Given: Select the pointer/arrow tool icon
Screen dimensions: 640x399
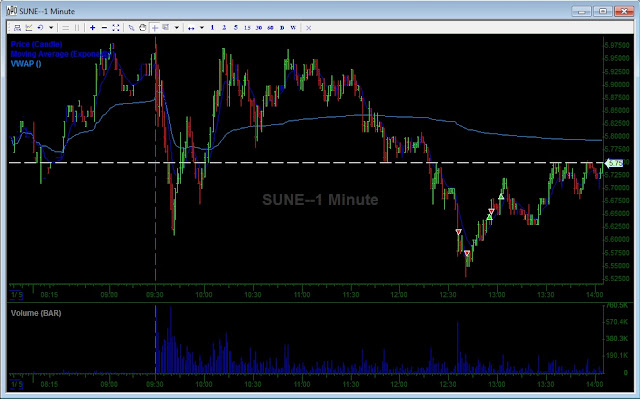Looking at the screenshot, I should 131,28.
